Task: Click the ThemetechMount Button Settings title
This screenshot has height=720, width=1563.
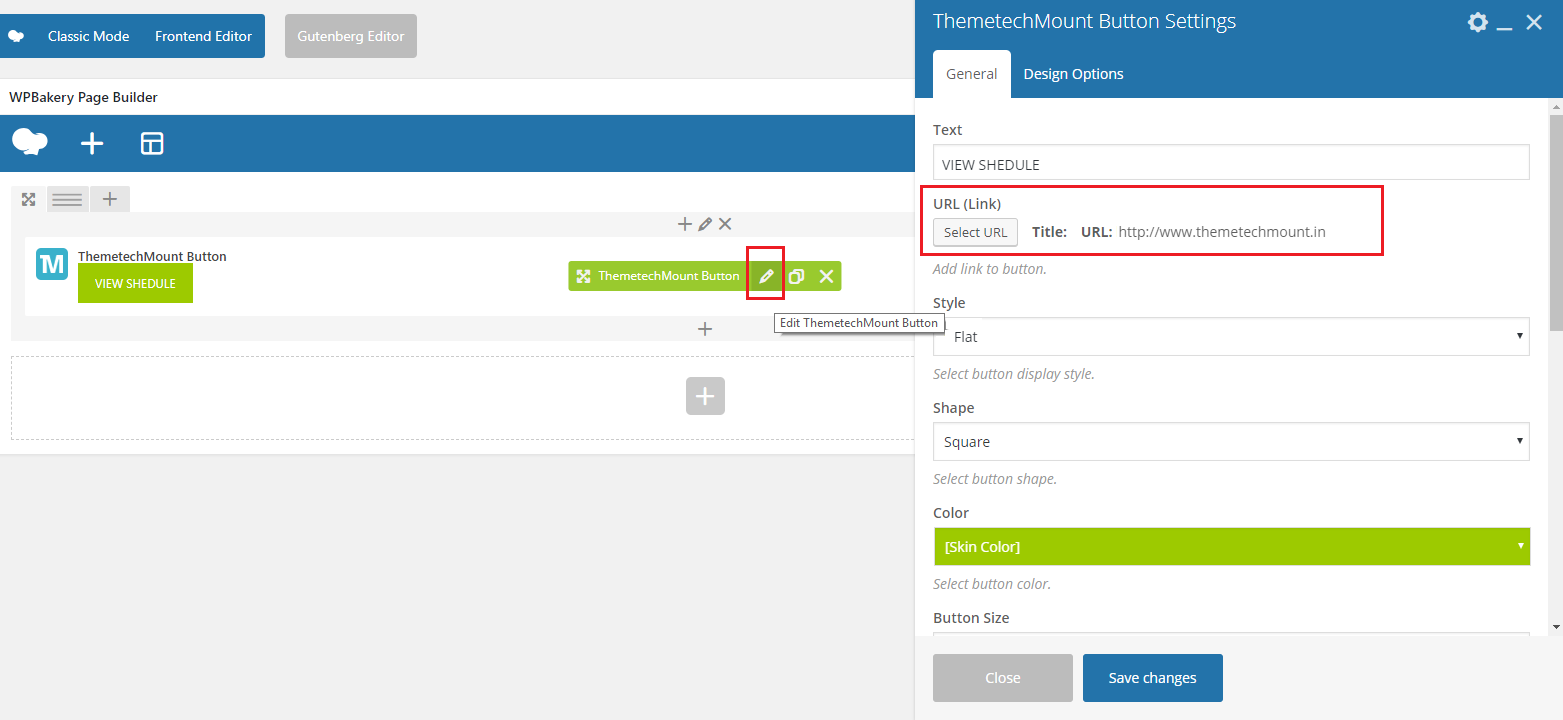Action: (x=1084, y=21)
